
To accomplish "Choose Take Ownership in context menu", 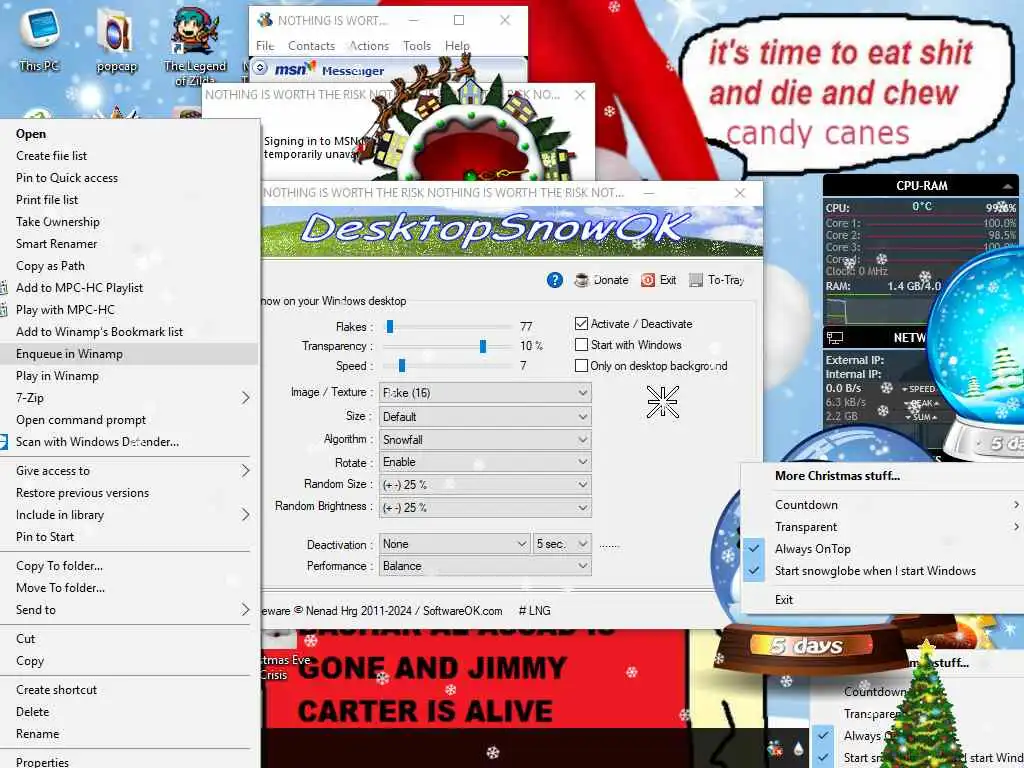I will tap(129, 221).
